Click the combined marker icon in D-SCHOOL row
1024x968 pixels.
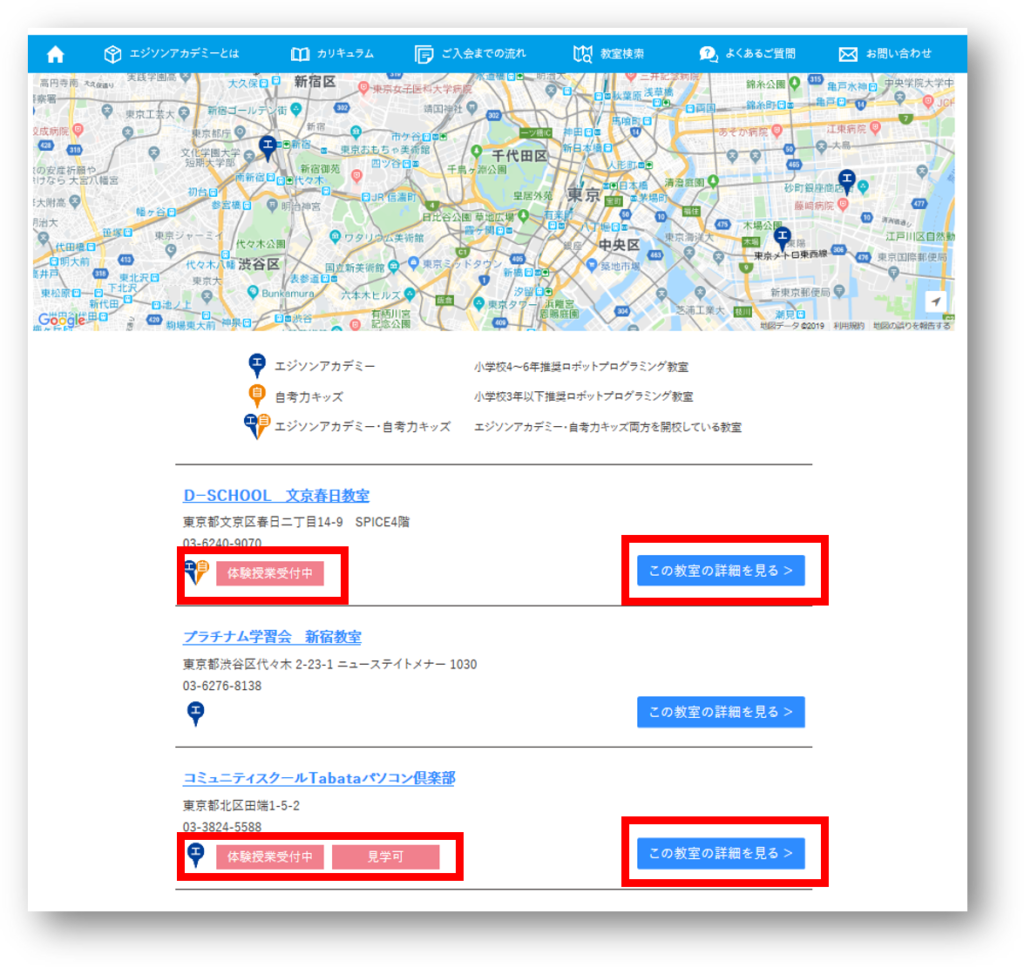(197, 572)
